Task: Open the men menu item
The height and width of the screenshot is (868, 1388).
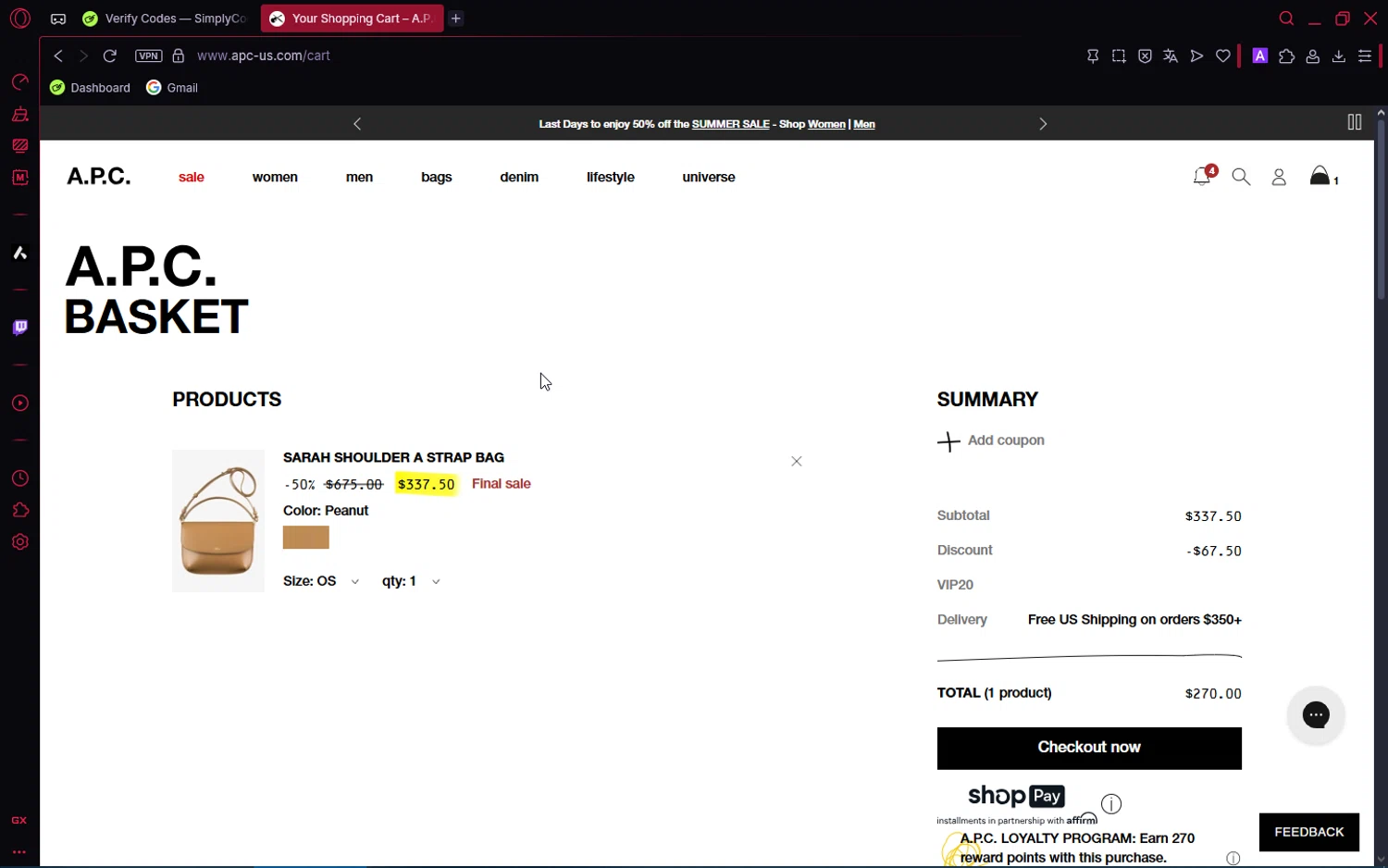Action: pyautogui.click(x=359, y=177)
